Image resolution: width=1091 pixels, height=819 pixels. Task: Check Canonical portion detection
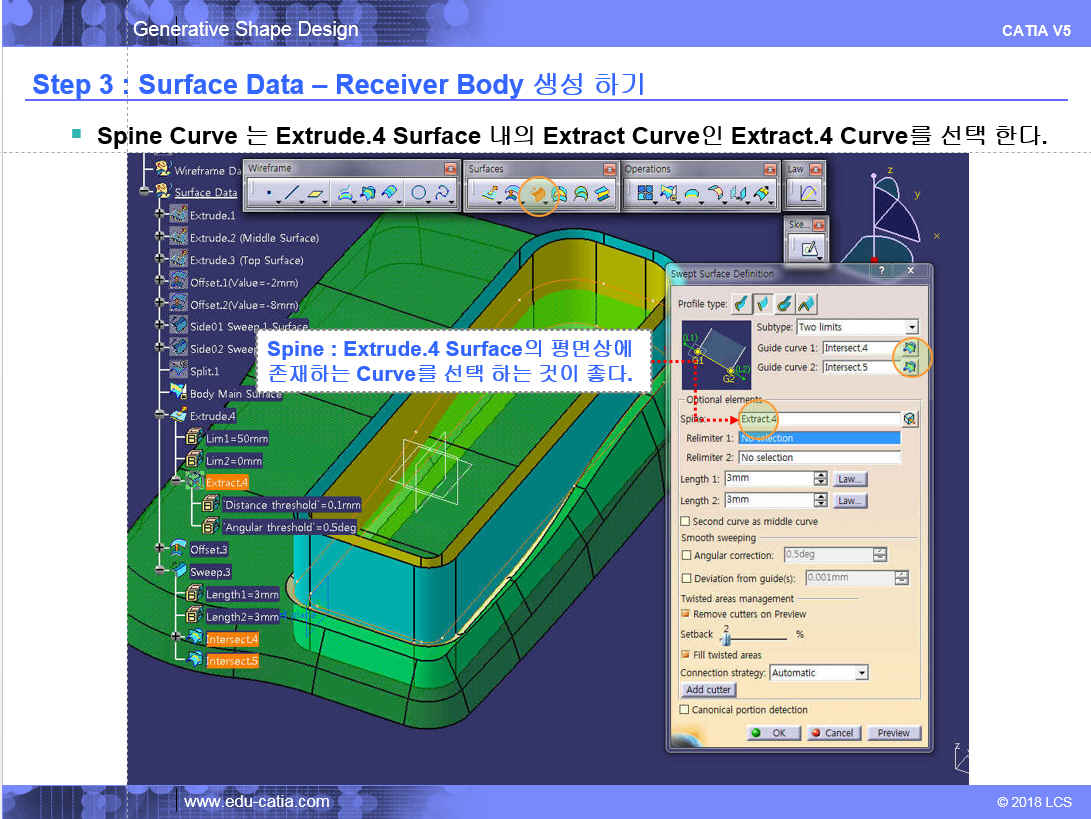pyautogui.click(x=685, y=710)
